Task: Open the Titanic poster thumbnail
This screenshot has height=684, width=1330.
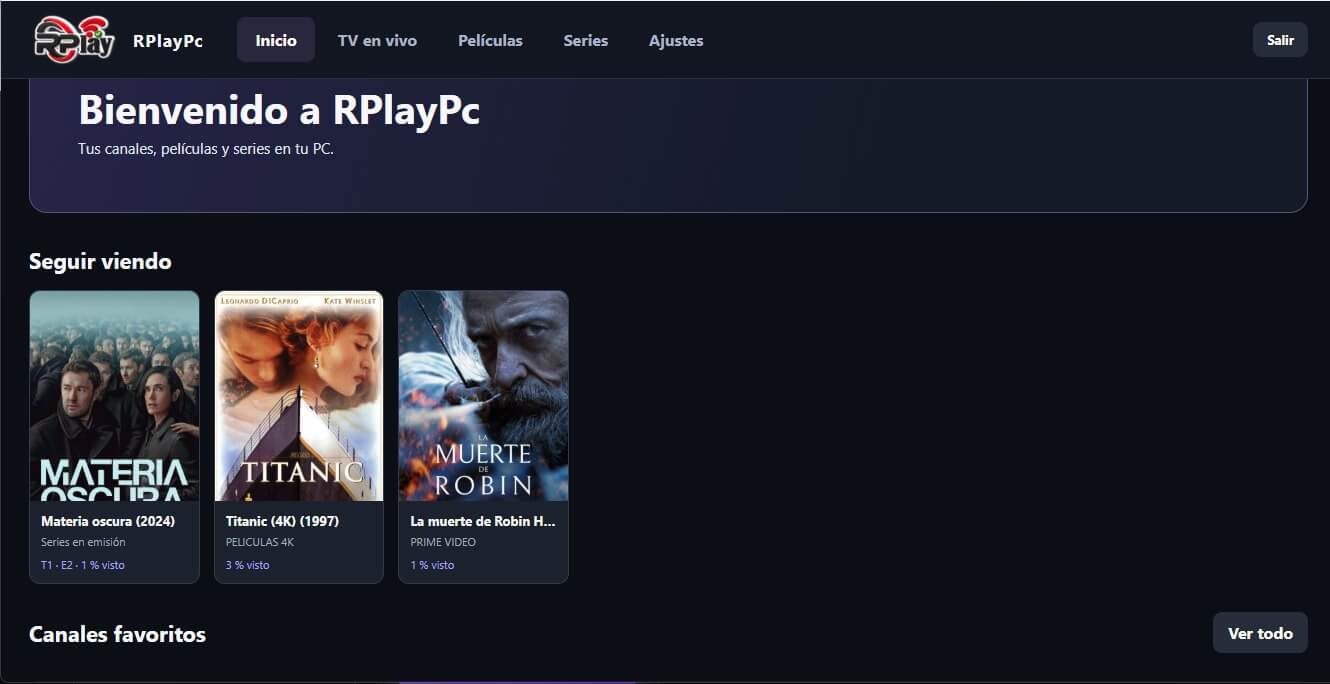Action: pos(299,396)
